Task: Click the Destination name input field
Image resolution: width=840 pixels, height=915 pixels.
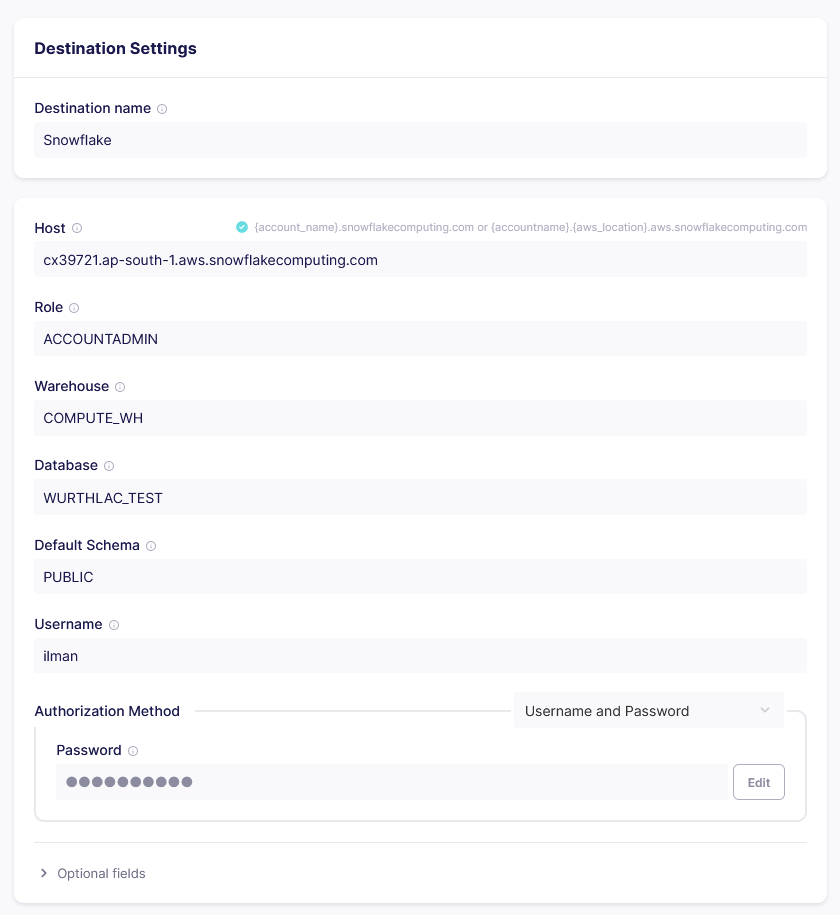Action: tap(420, 140)
